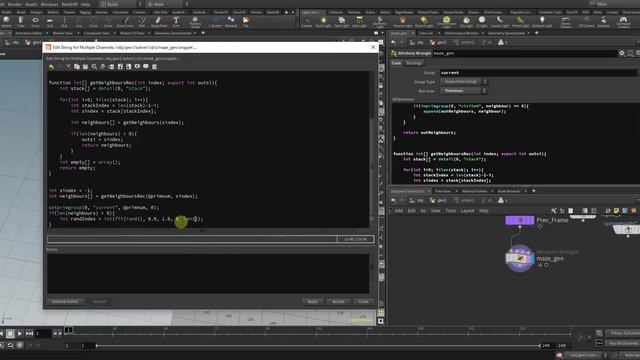Select the Prev_Frame node in network
Viewport: 640px width, 360px height.
click(x=520, y=220)
